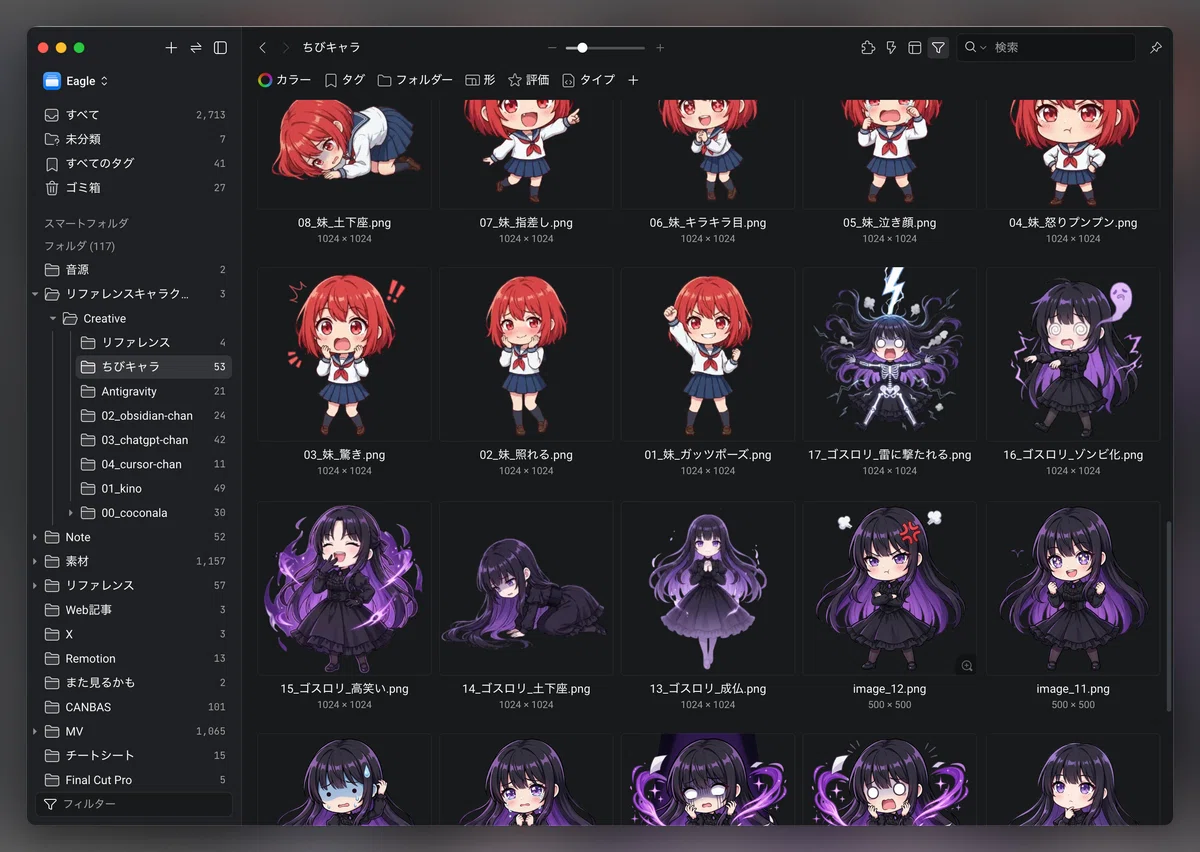This screenshot has width=1200, height=852.
Task: Increase thumbnail size with plus icon
Action: pyautogui.click(x=660, y=48)
